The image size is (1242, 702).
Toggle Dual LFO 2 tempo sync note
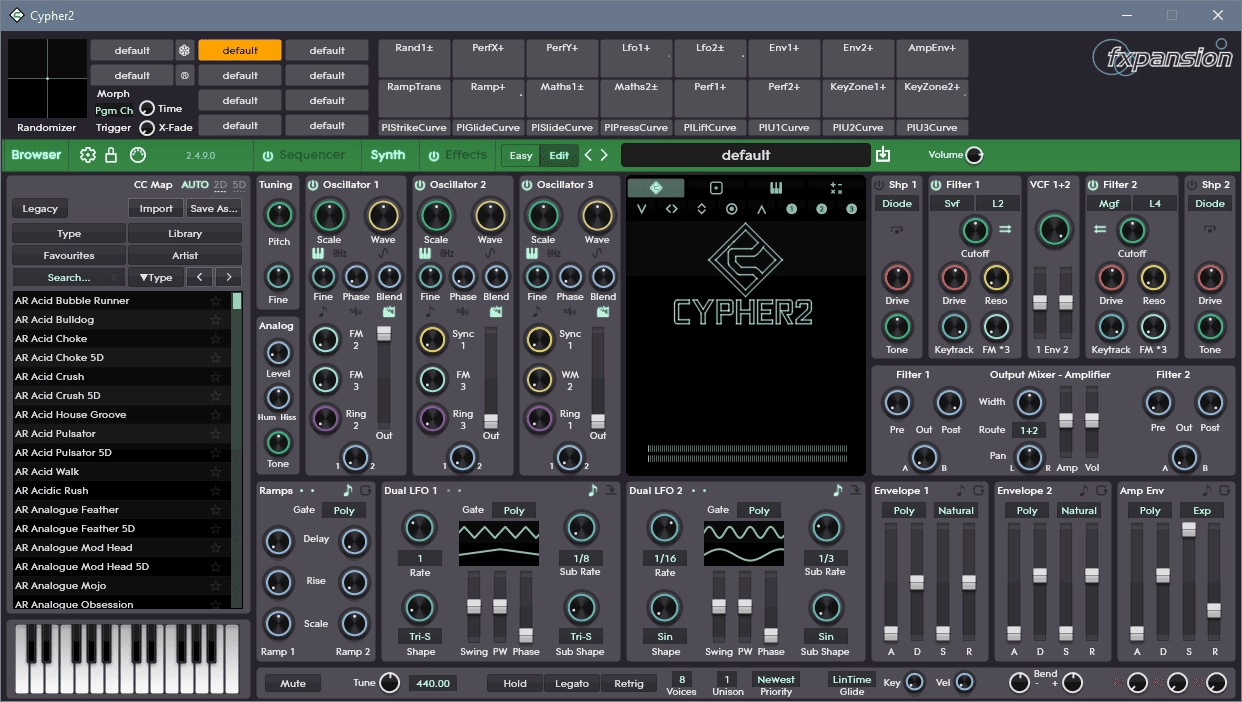click(838, 490)
